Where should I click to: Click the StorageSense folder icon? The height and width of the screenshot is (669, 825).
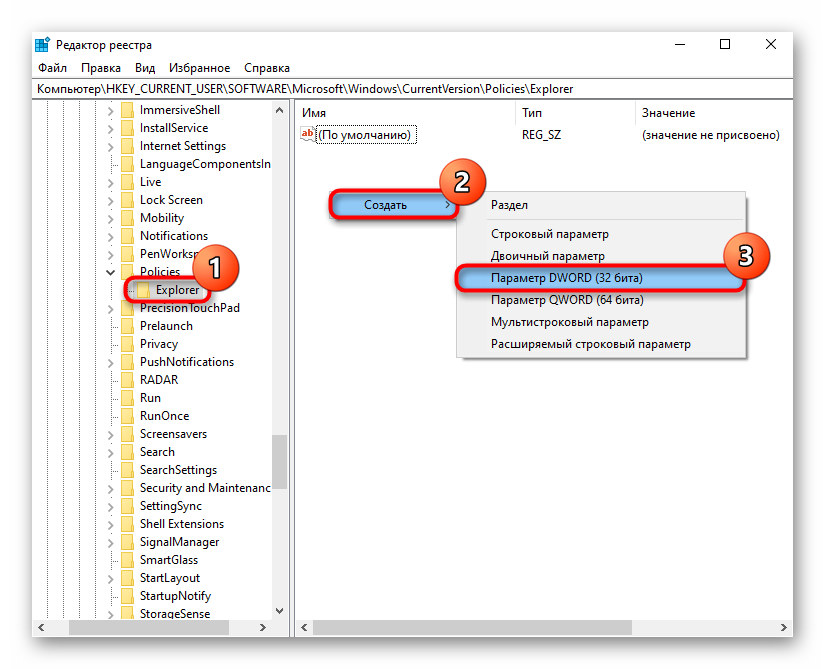click(127, 614)
